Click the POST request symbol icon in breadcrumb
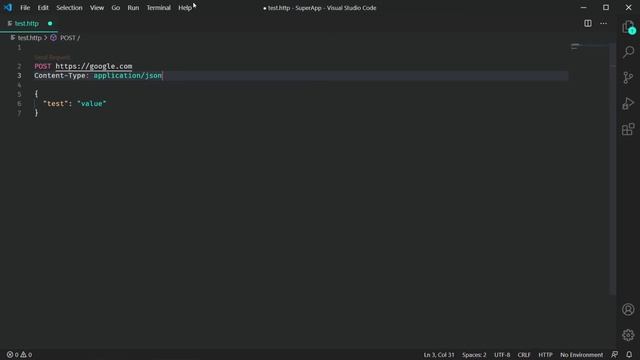The height and width of the screenshot is (360, 640). 53,38
